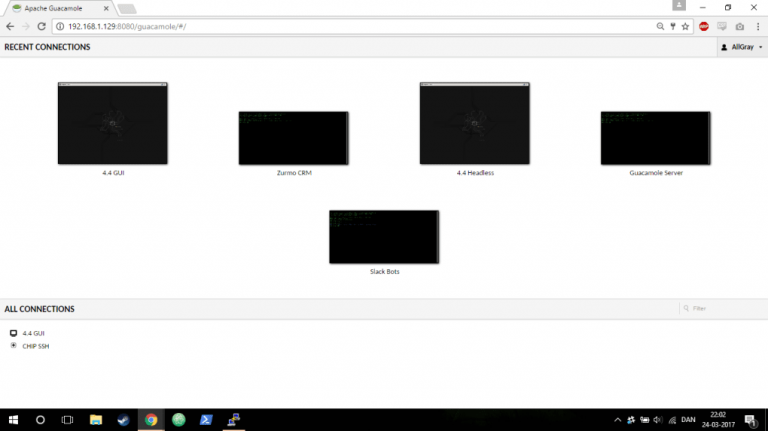768x431 pixels.
Task: Select CHIP SSH in All Connections list
Action: 35,346
